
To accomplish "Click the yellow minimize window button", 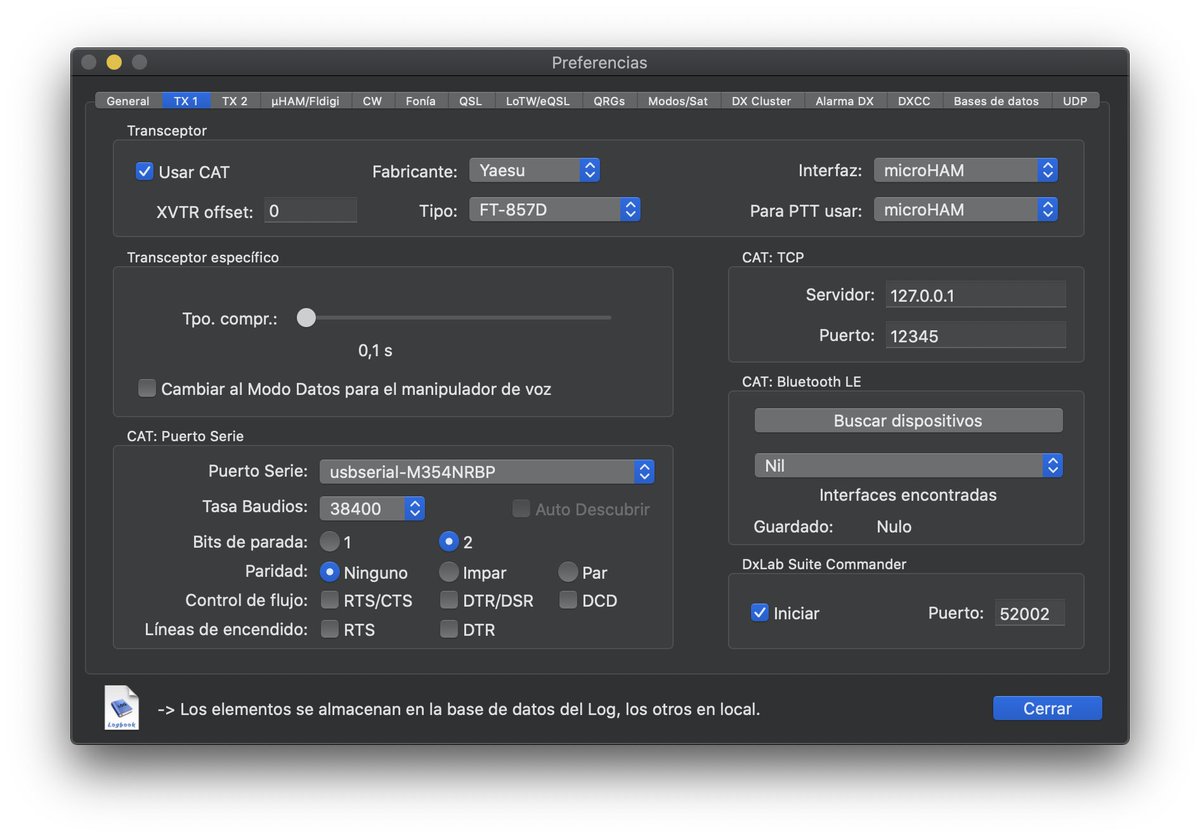I will pyautogui.click(x=114, y=62).
